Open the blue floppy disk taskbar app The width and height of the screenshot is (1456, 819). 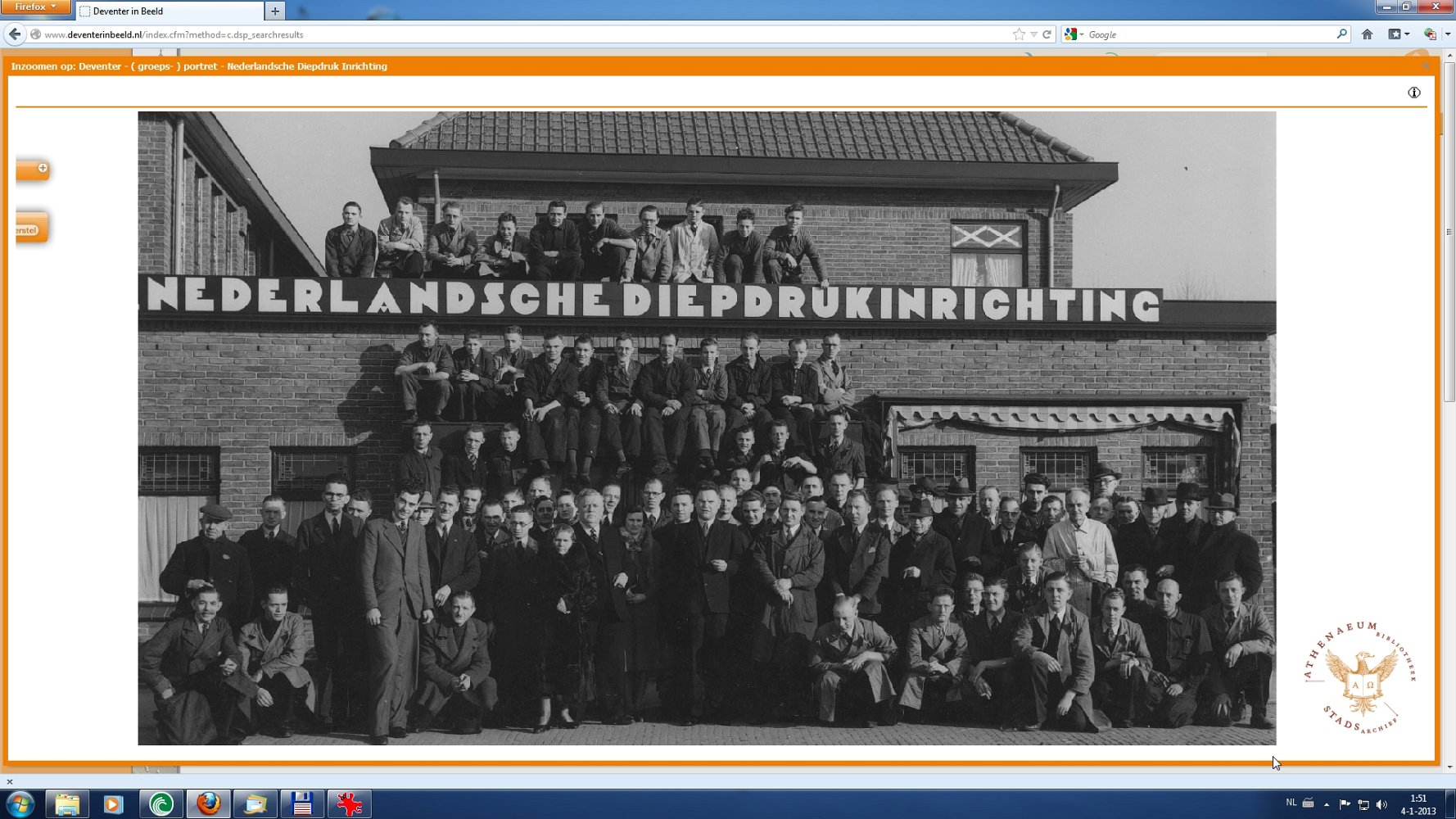point(302,804)
